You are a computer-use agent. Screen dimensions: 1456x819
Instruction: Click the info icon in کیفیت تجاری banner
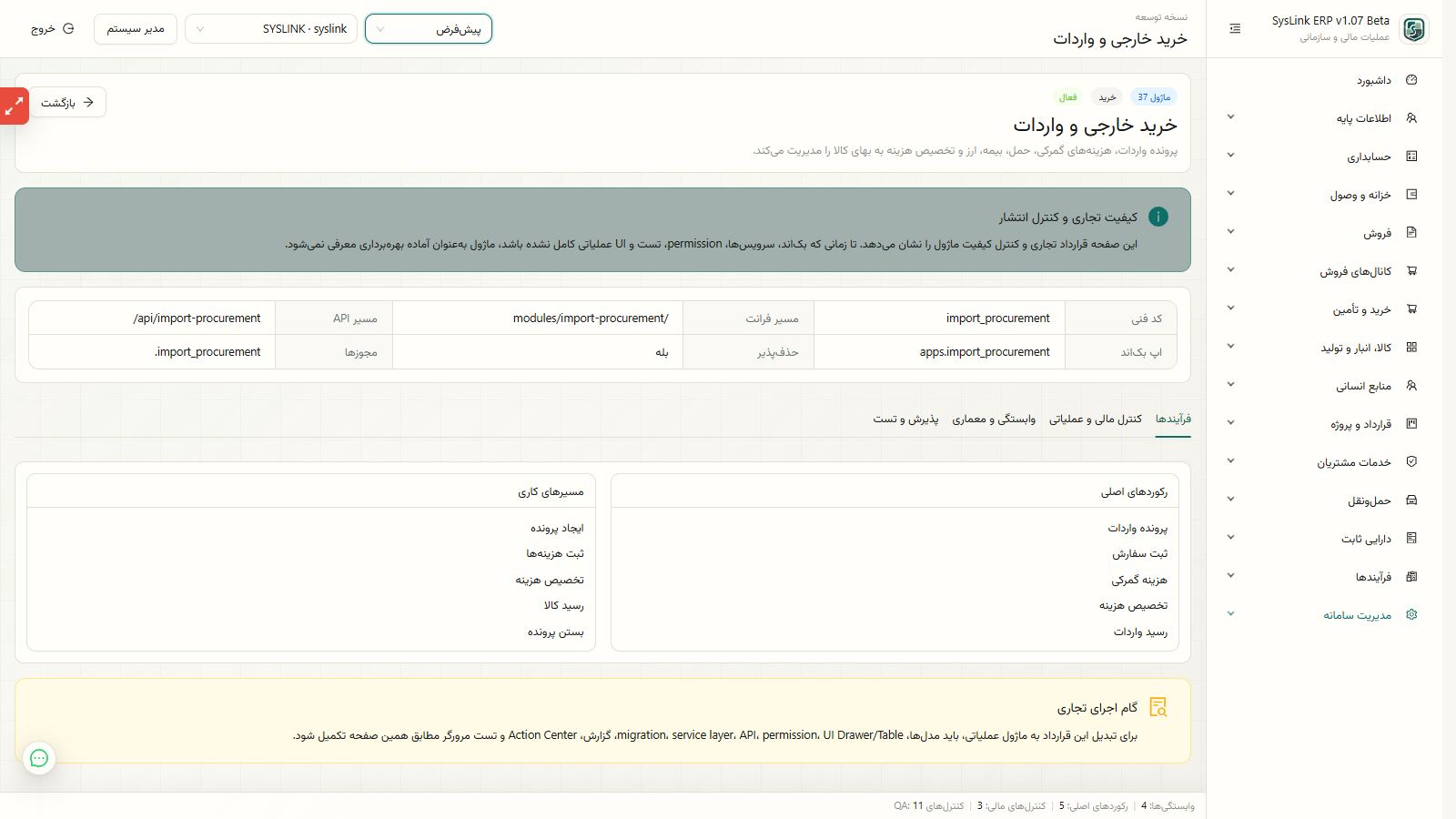click(x=1158, y=217)
